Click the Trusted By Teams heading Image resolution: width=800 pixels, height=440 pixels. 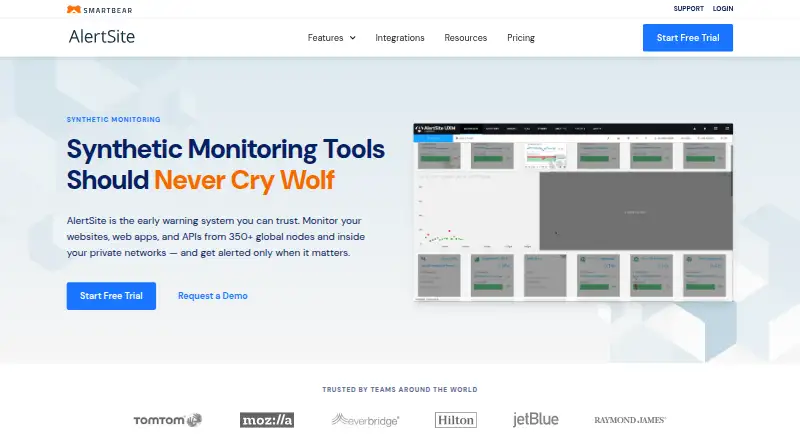pos(400,389)
